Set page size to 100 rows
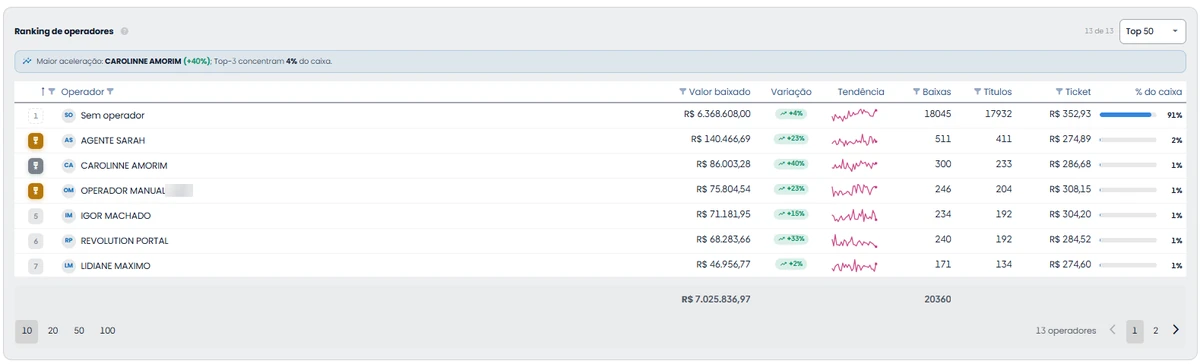Screen dimensions: 1200x364 [x=107, y=330]
